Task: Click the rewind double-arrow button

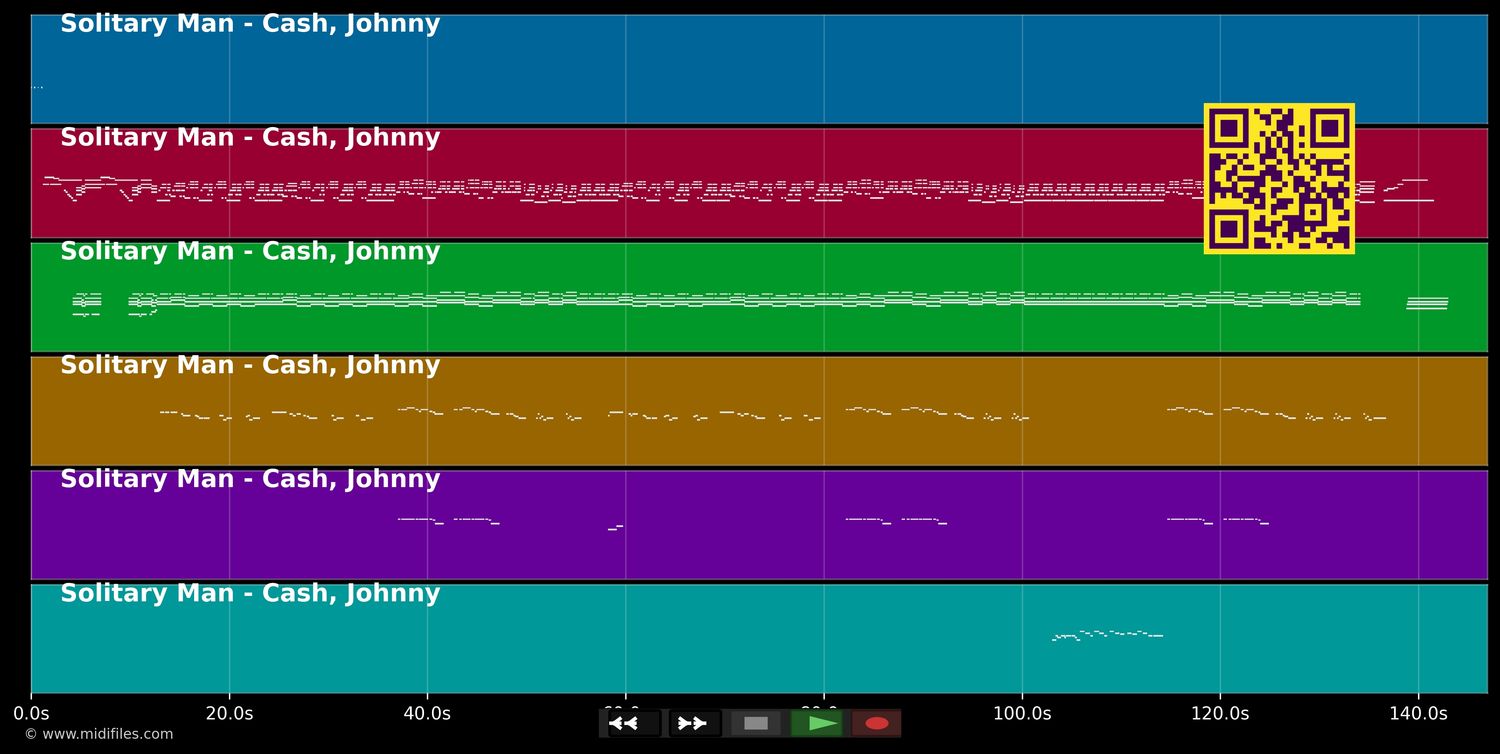Action: [x=634, y=723]
